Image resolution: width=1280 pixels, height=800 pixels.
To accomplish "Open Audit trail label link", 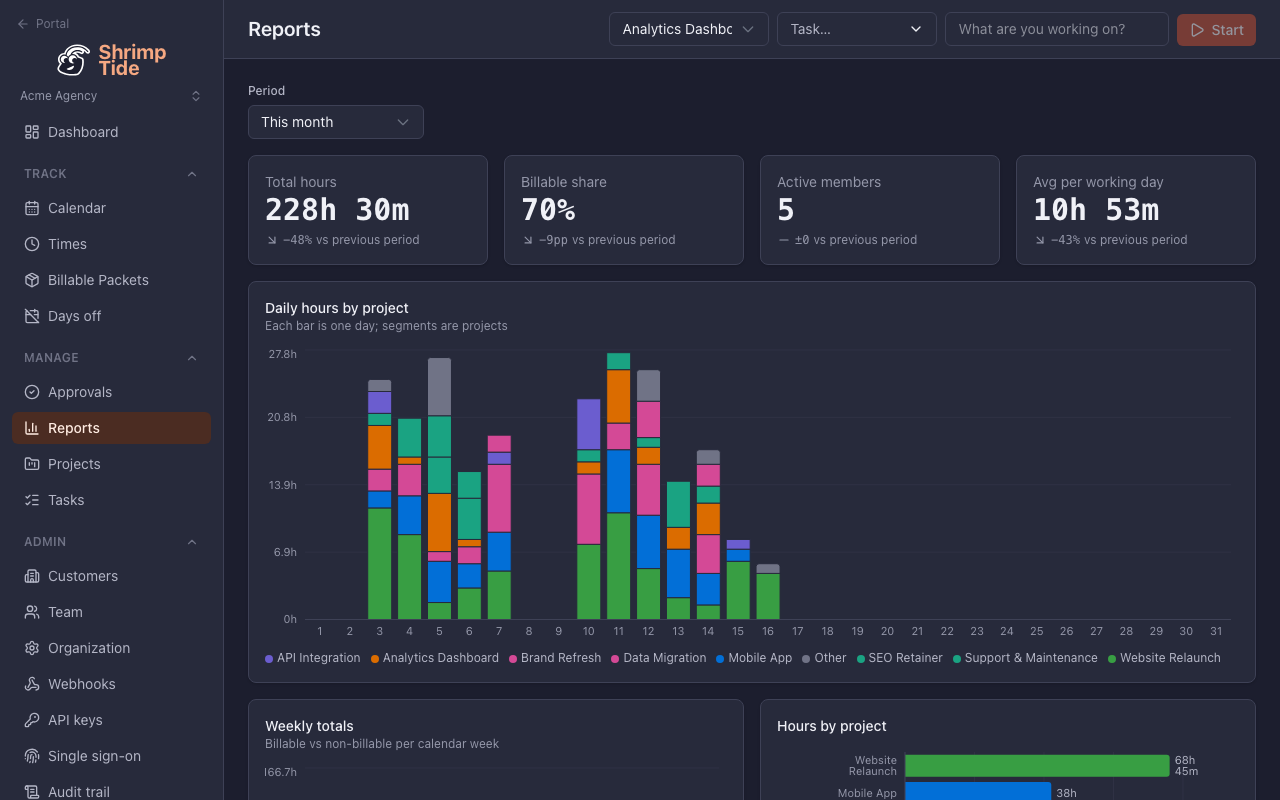I will coord(79,792).
